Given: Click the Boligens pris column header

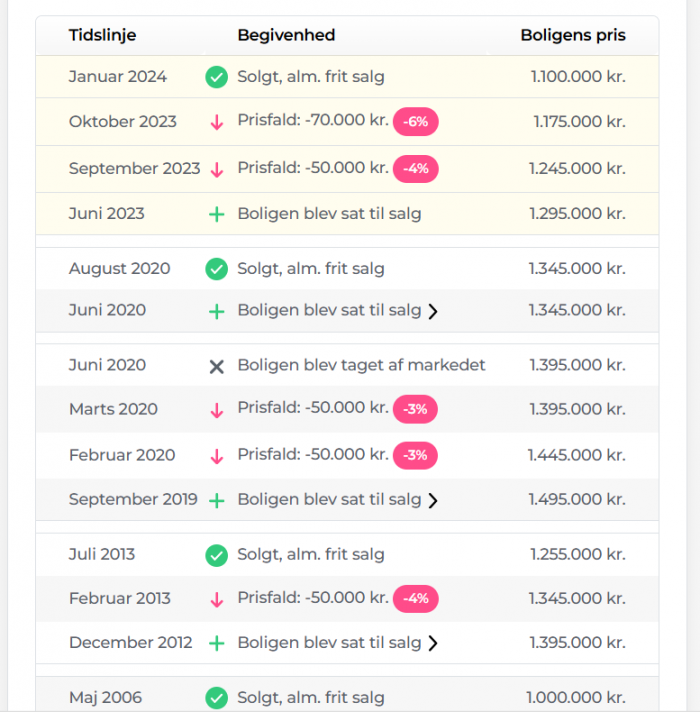Looking at the screenshot, I should 573,35.
